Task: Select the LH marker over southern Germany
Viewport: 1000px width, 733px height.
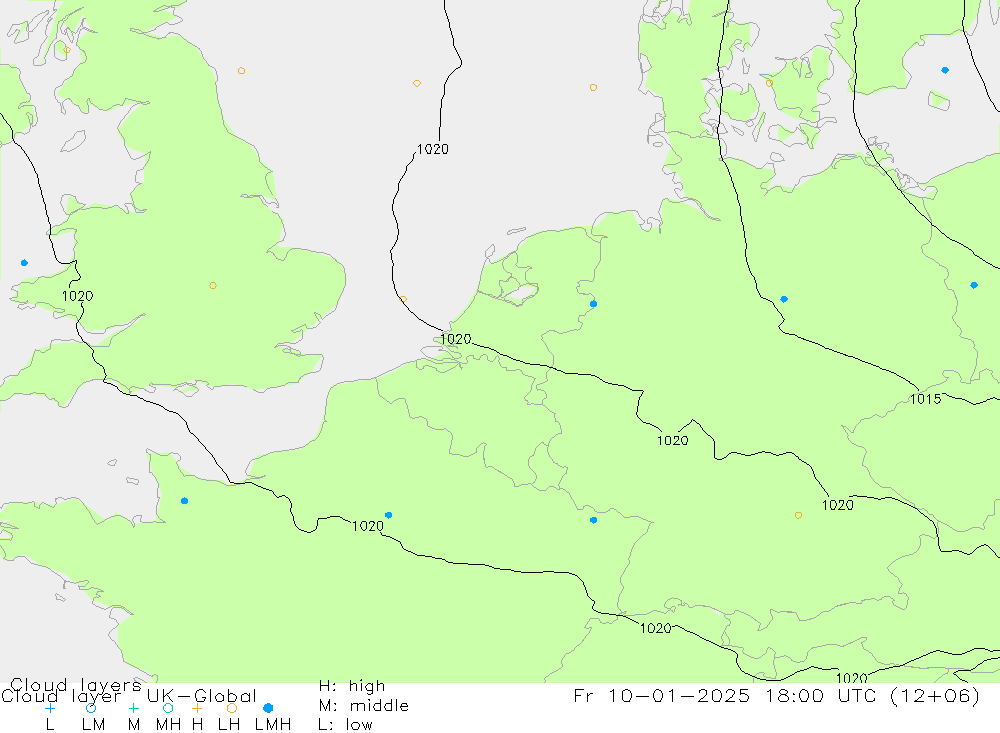Action: tap(798, 515)
